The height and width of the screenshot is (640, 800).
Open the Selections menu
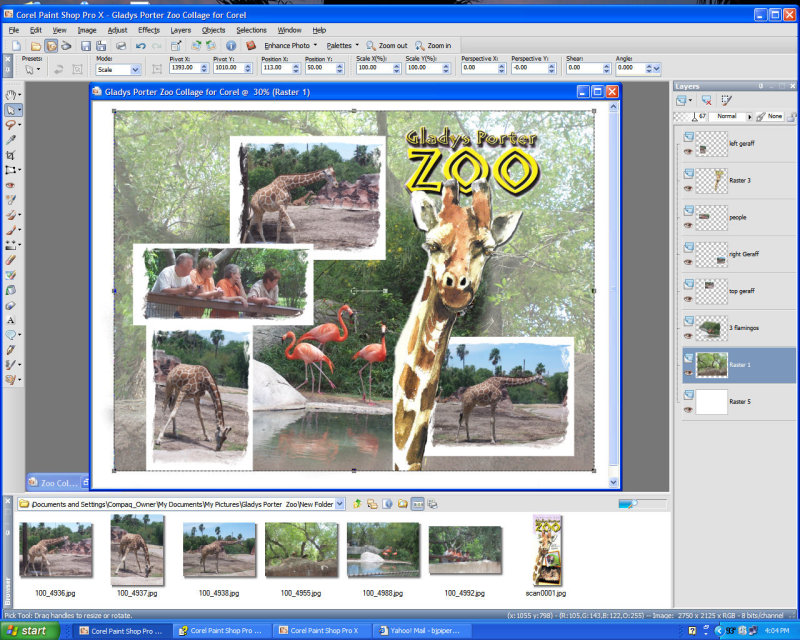[251, 30]
